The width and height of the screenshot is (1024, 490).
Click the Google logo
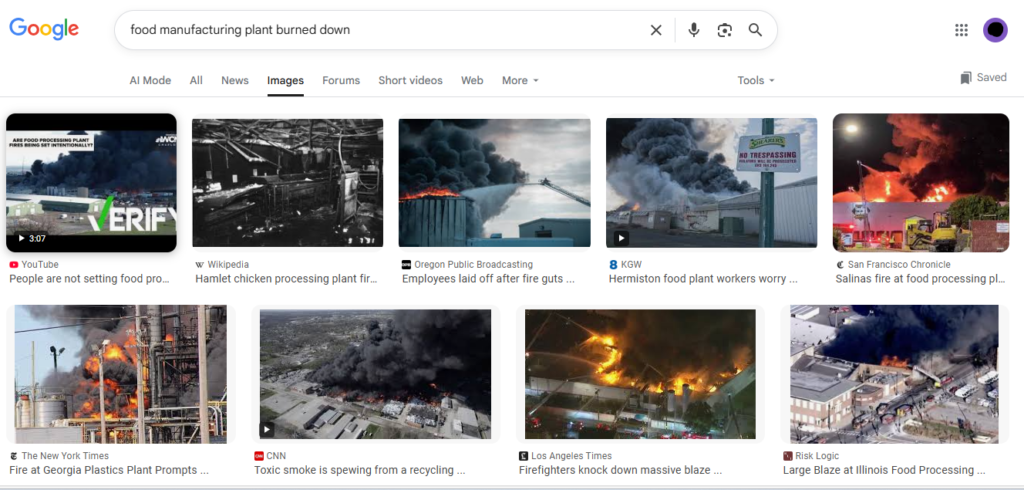point(44,29)
